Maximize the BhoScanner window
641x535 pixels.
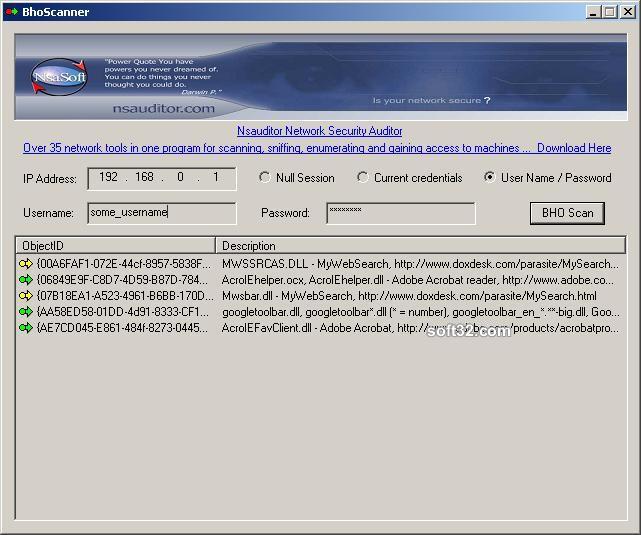(x=609, y=12)
